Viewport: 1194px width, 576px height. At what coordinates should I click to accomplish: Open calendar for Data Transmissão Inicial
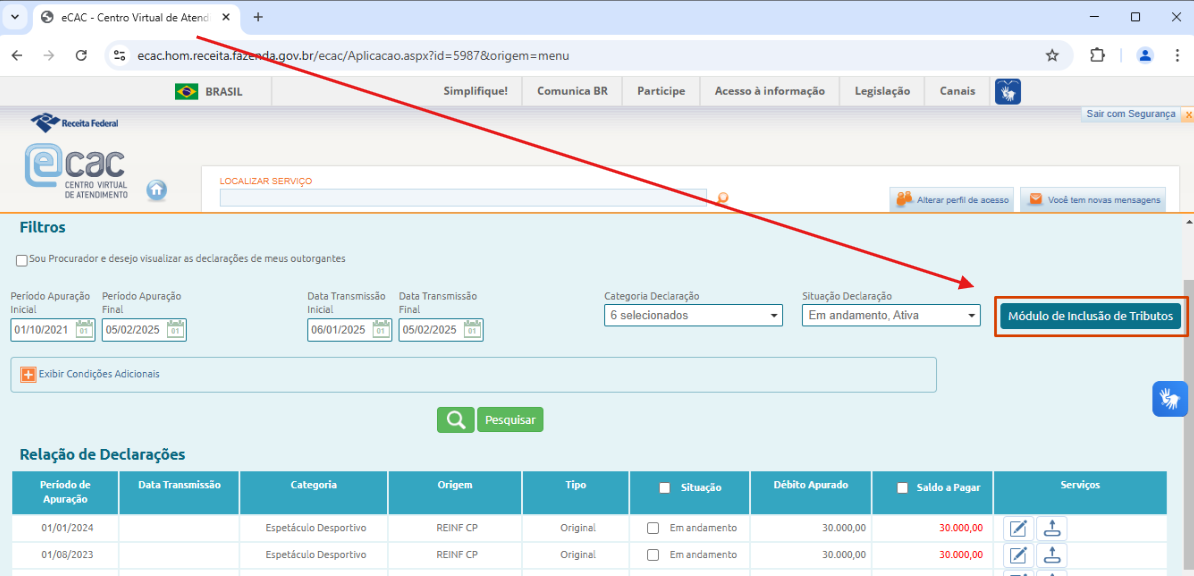382,330
